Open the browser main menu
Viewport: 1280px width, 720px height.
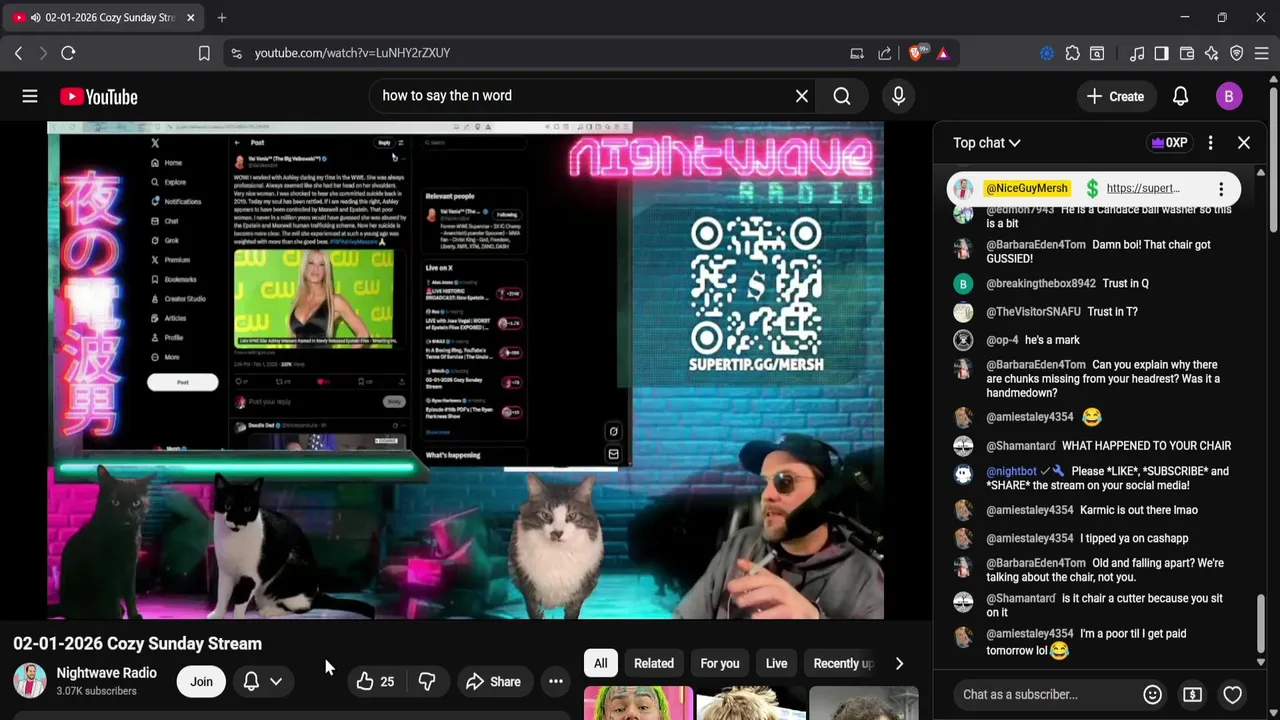[x=1261, y=53]
